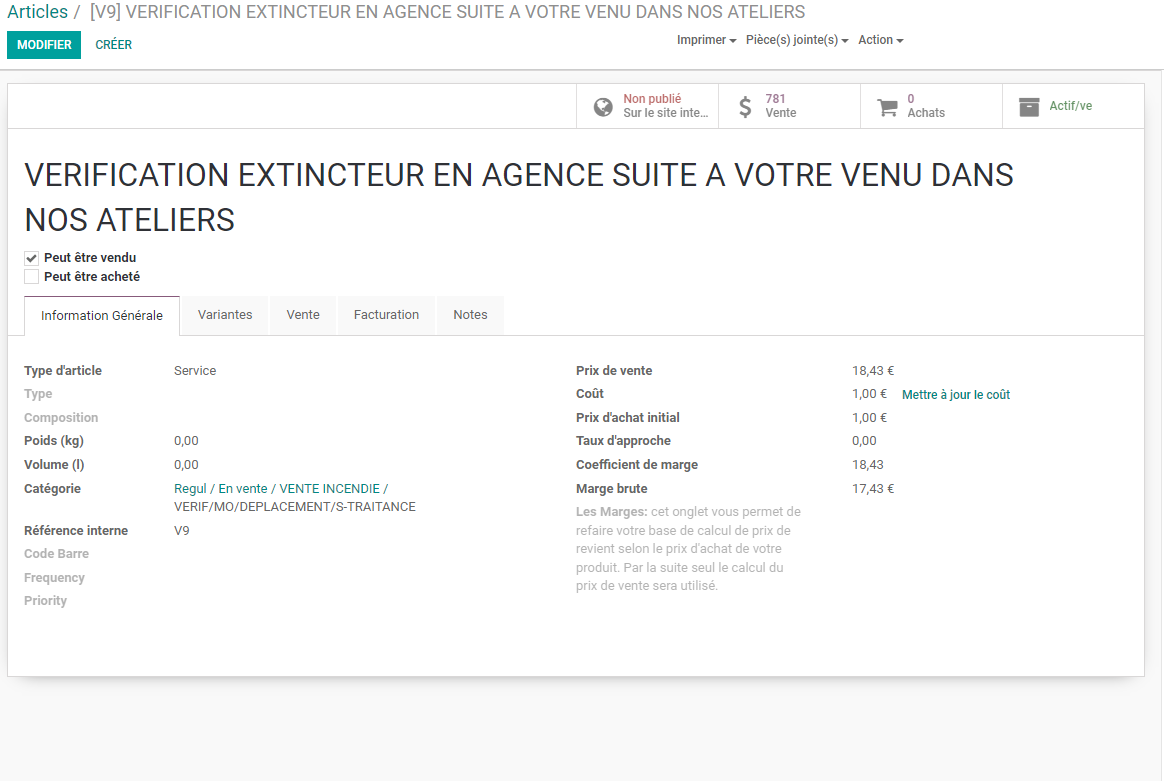Click 'Mettre à jour le coût' link
The image size is (1164, 781).
956,395
